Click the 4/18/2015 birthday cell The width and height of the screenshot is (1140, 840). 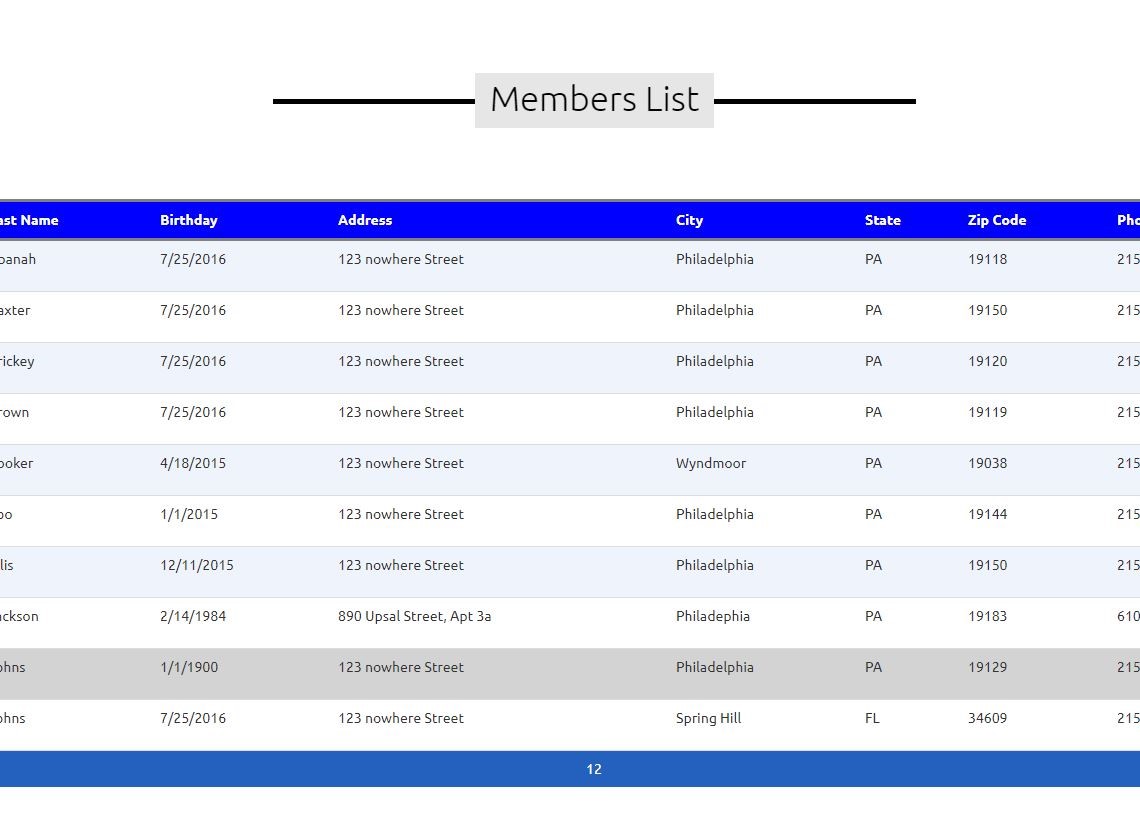pyautogui.click(x=192, y=463)
